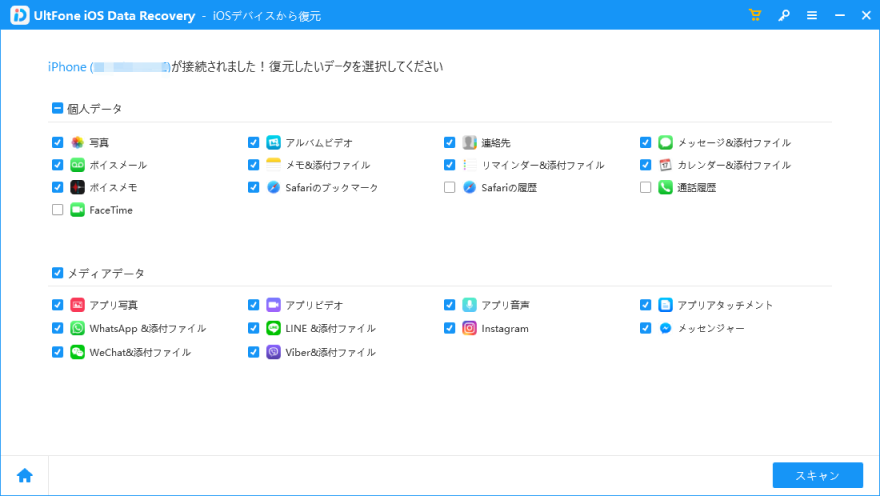This screenshot has height=496, width=880.
Task: Click the 写真 photos icon
Action: [77, 143]
